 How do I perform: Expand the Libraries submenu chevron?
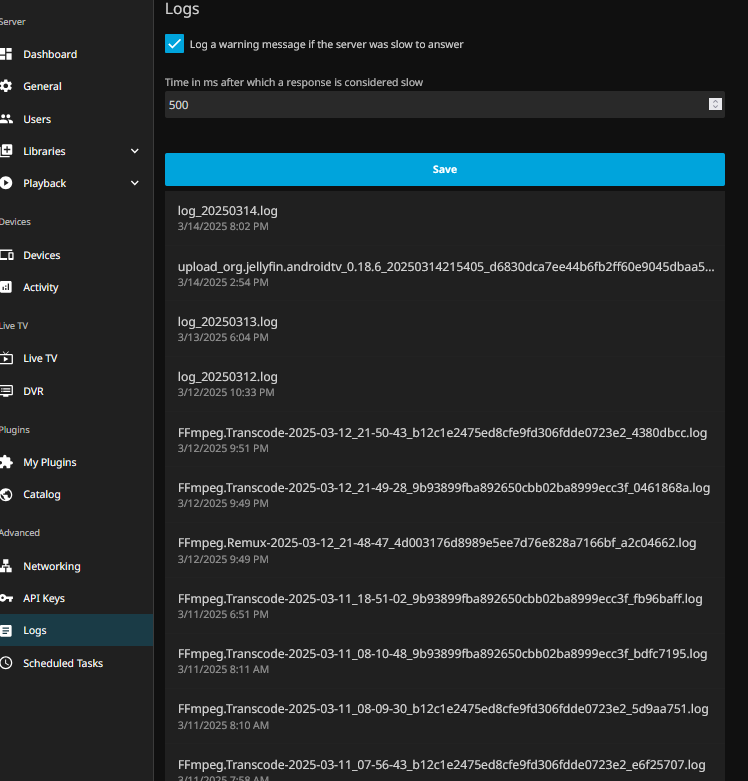[135, 151]
